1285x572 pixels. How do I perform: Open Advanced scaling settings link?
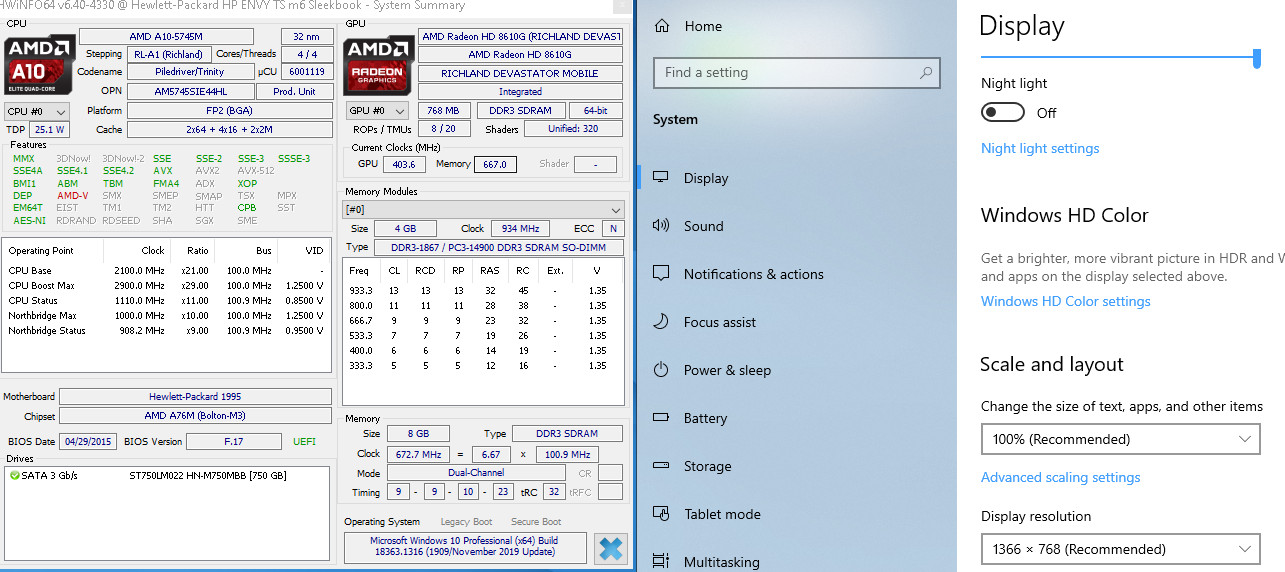(1061, 478)
